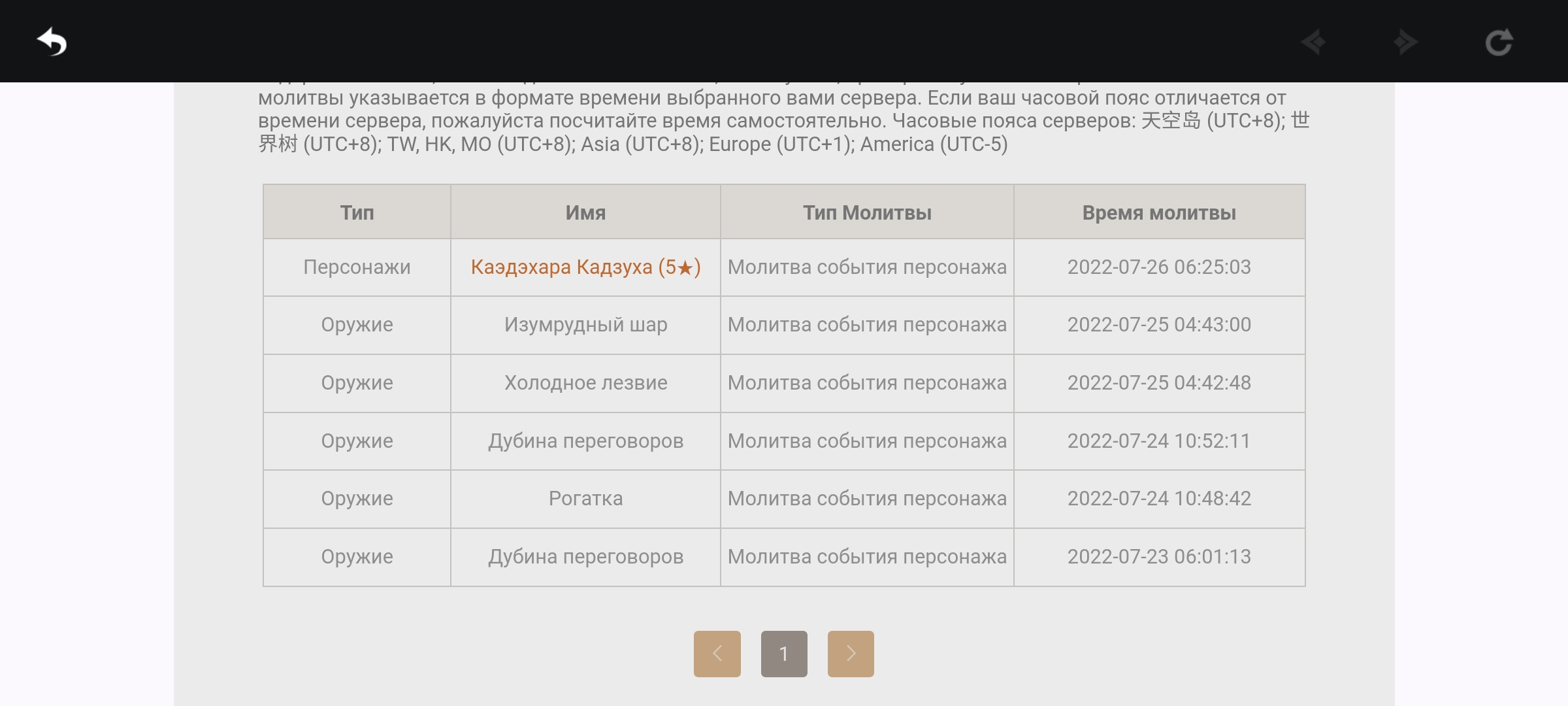Click the back arrow icon

tap(52, 42)
